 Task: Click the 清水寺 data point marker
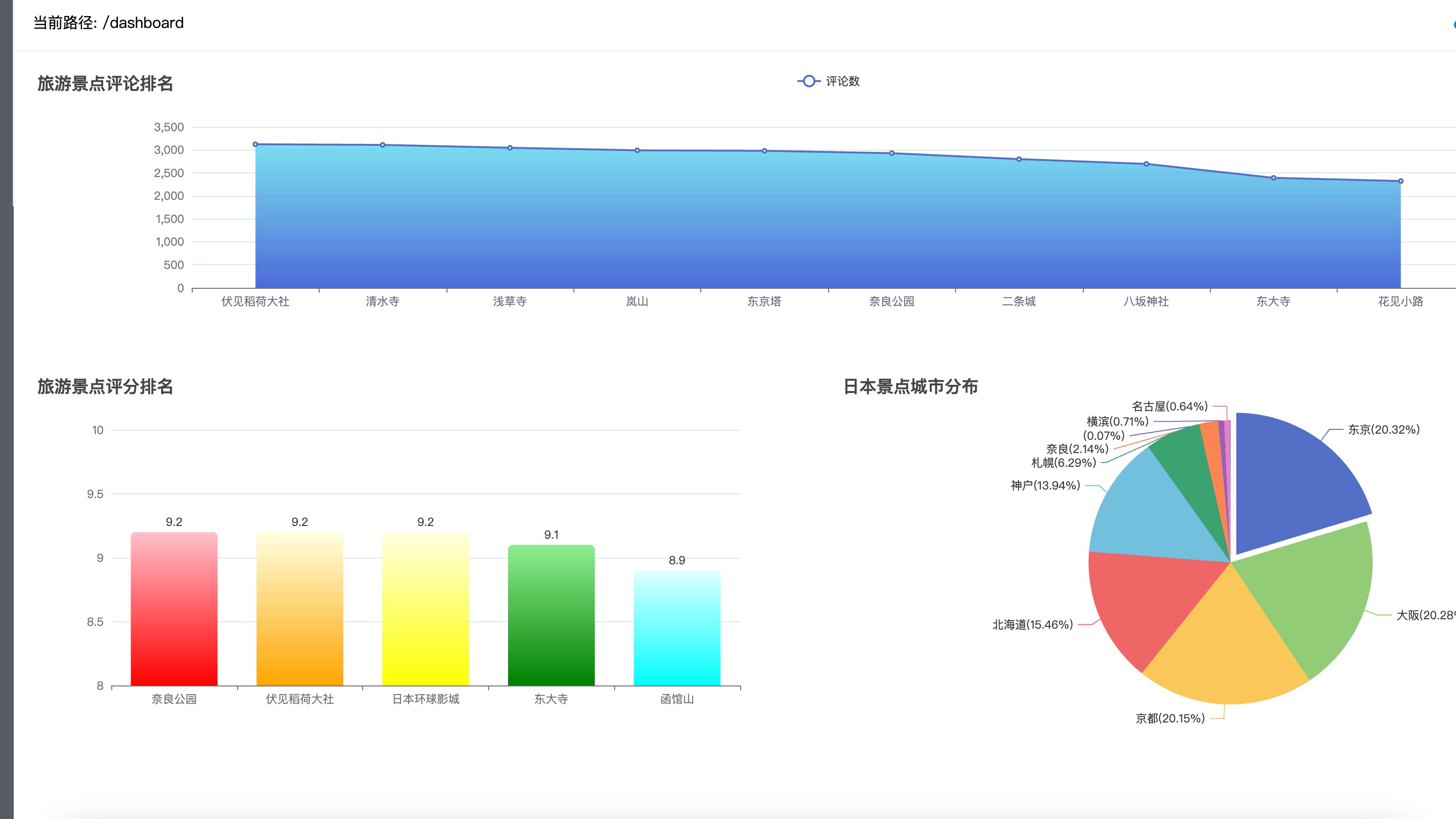click(x=383, y=145)
